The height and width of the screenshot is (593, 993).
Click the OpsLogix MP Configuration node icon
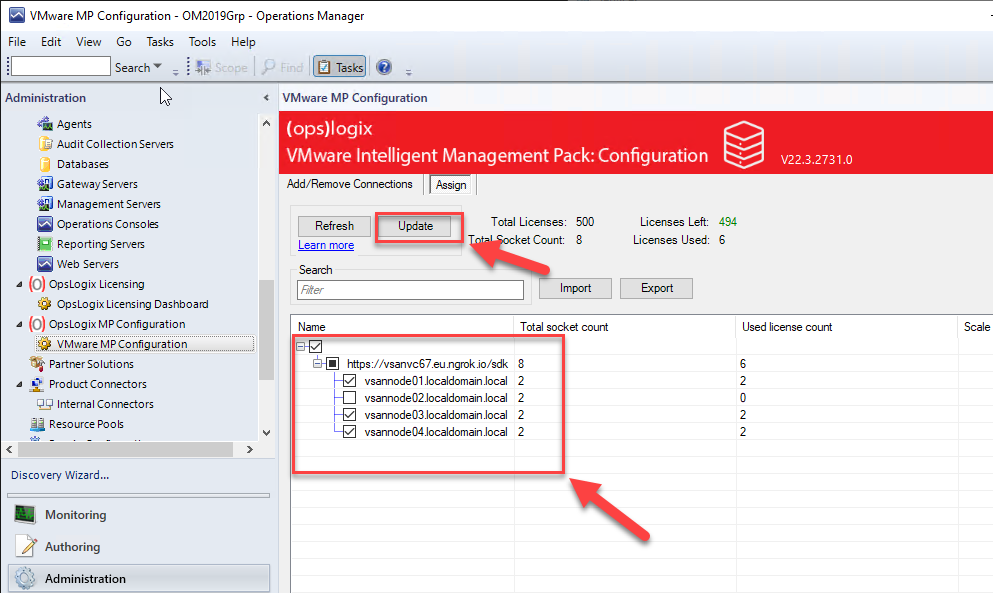(x=37, y=324)
